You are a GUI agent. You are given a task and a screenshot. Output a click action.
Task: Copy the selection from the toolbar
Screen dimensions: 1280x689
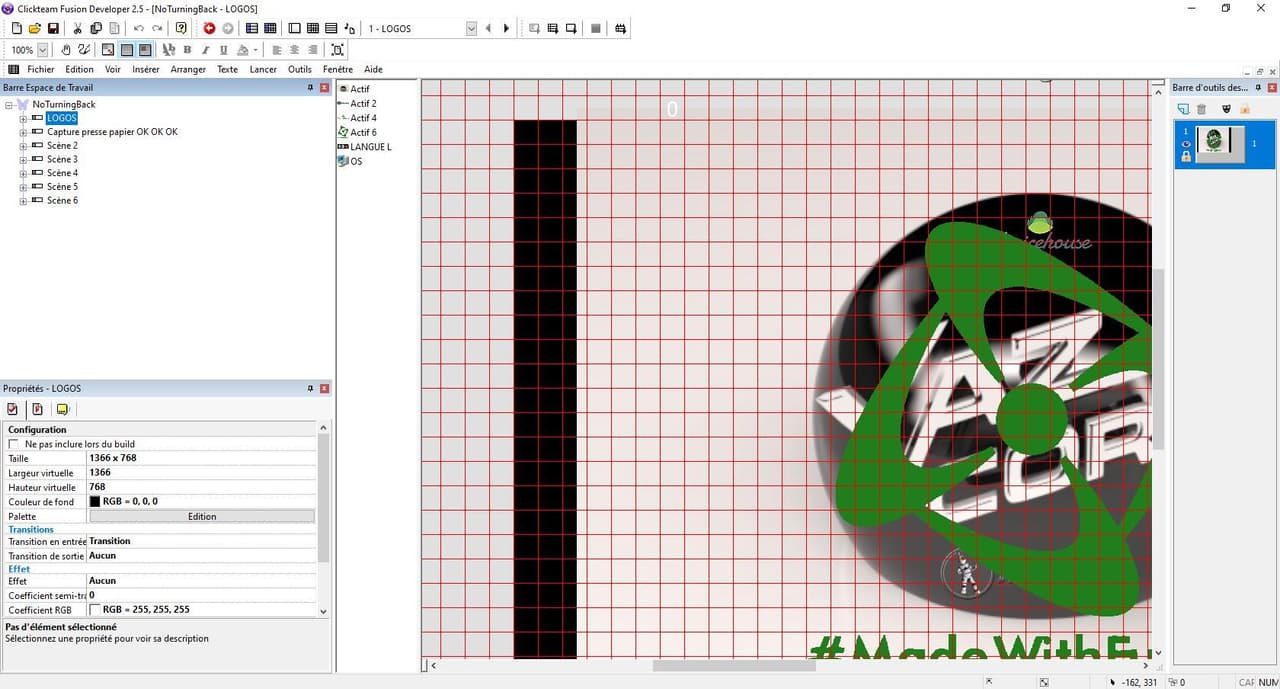96,28
